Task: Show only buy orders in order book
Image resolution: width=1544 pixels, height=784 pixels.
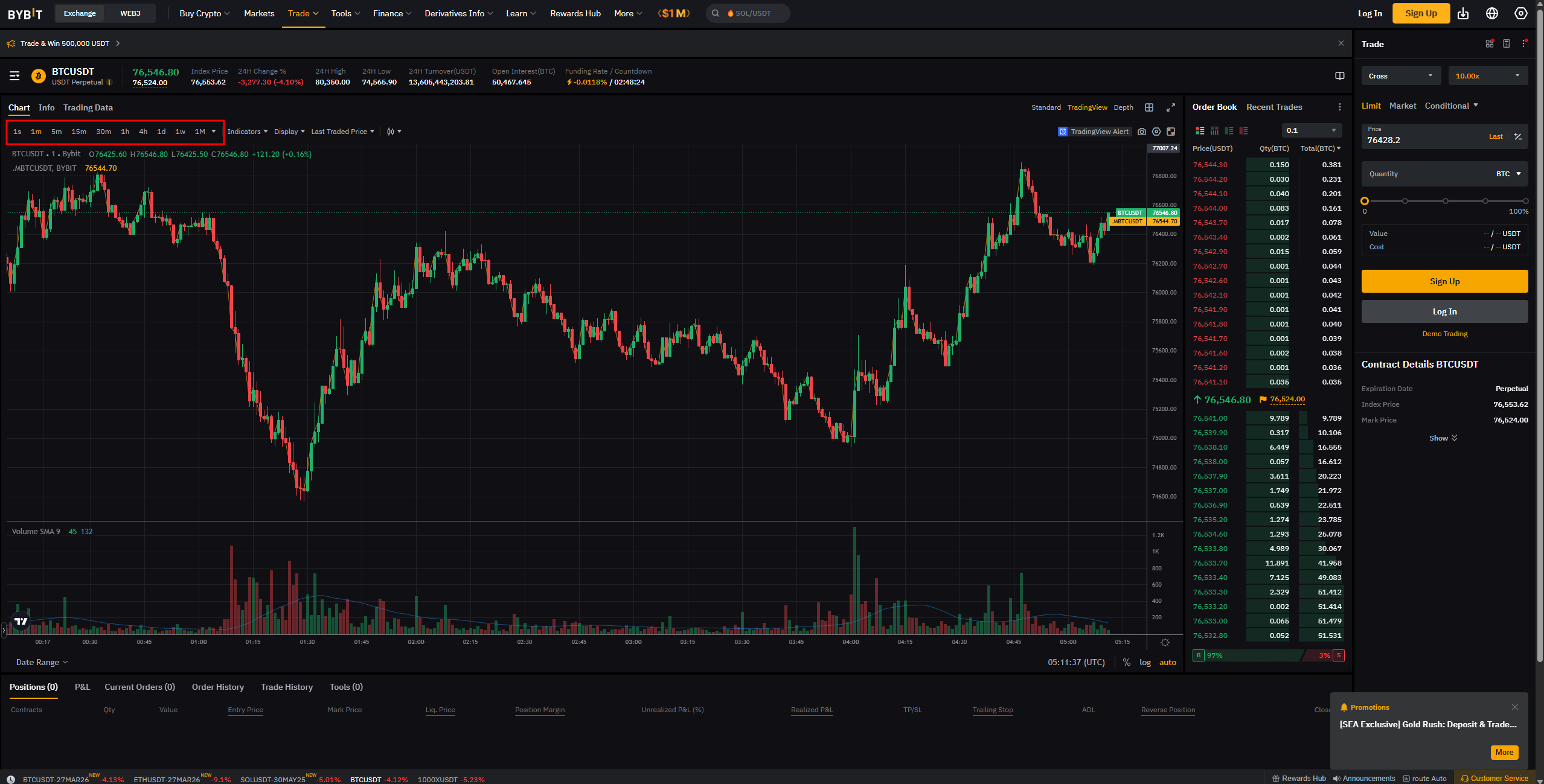Action: pos(1229,130)
